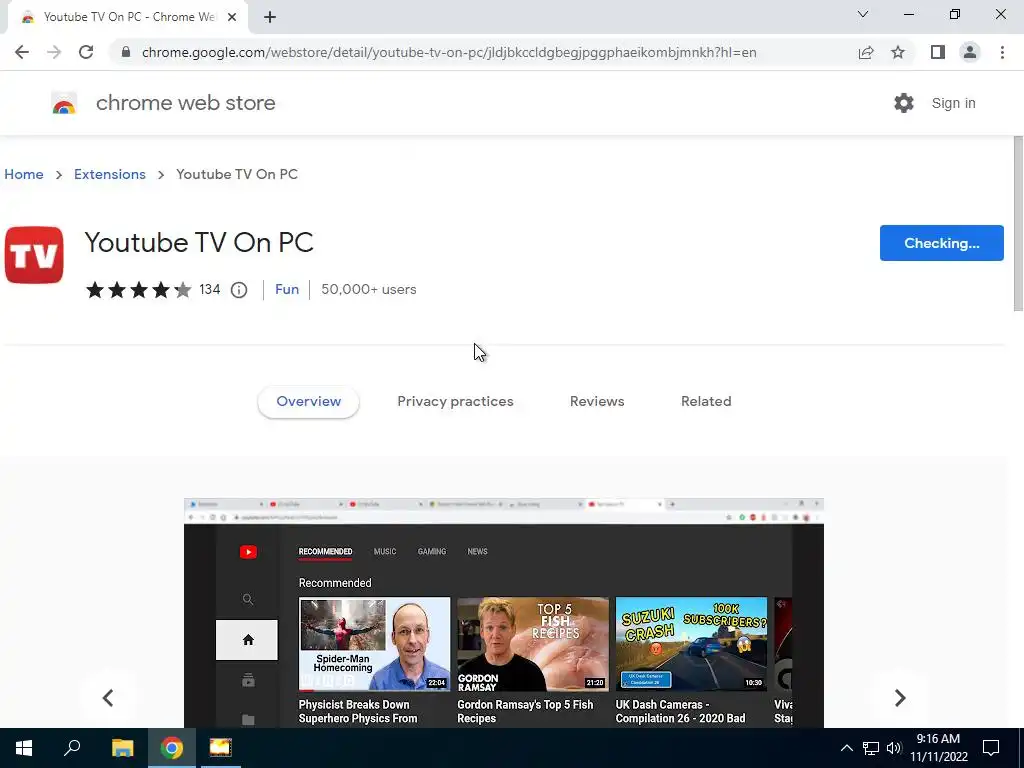Show next screenshot with right arrow

coord(900,697)
